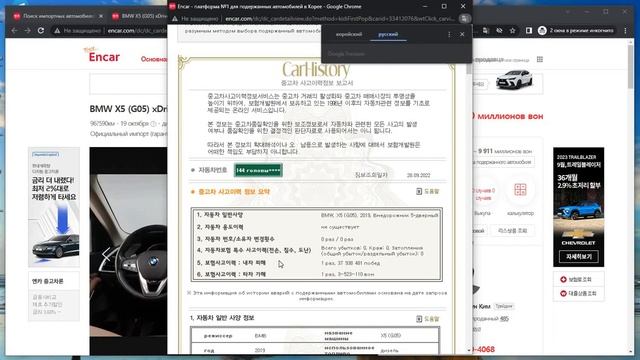Click the row '4. 자동차보험 특수 사고이력'
This screenshot has height=360, width=640.
(x=317, y=251)
